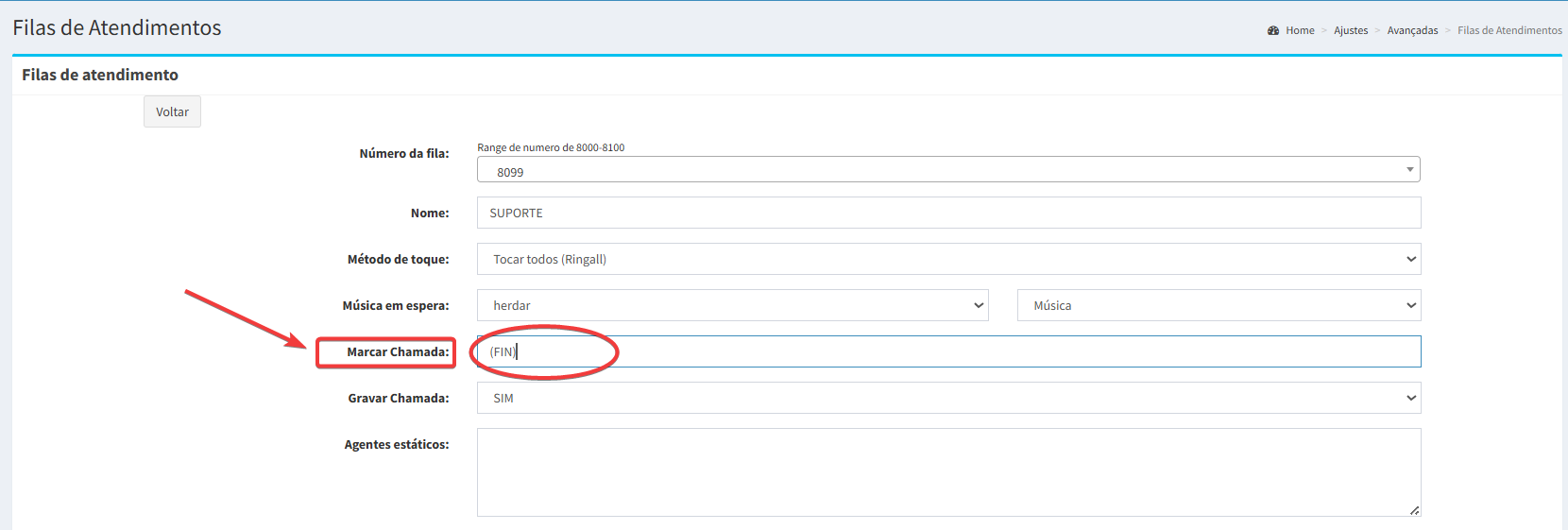This screenshot has height=530, width=1568.
Task: Open the Música em espera 'herdar' dropdown
Action: tap(732, 305)
